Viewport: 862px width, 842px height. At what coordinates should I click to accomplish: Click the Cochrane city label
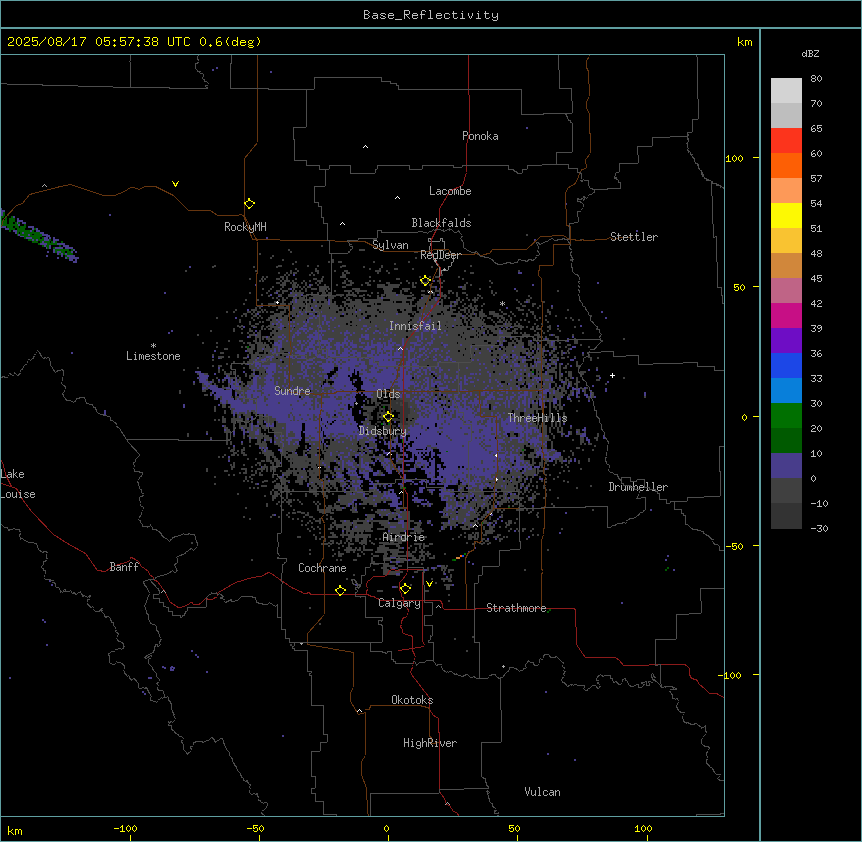322,568
